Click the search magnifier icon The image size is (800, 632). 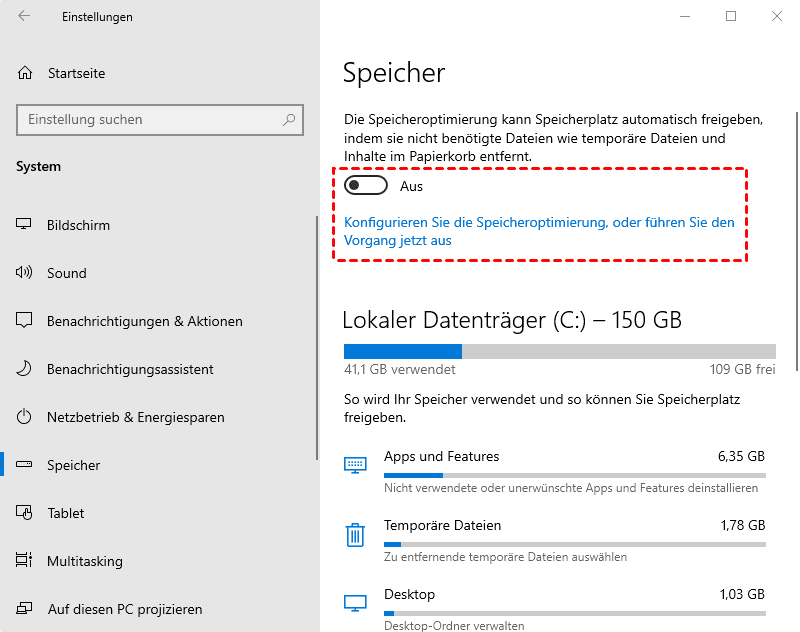(x=290, y=119)
